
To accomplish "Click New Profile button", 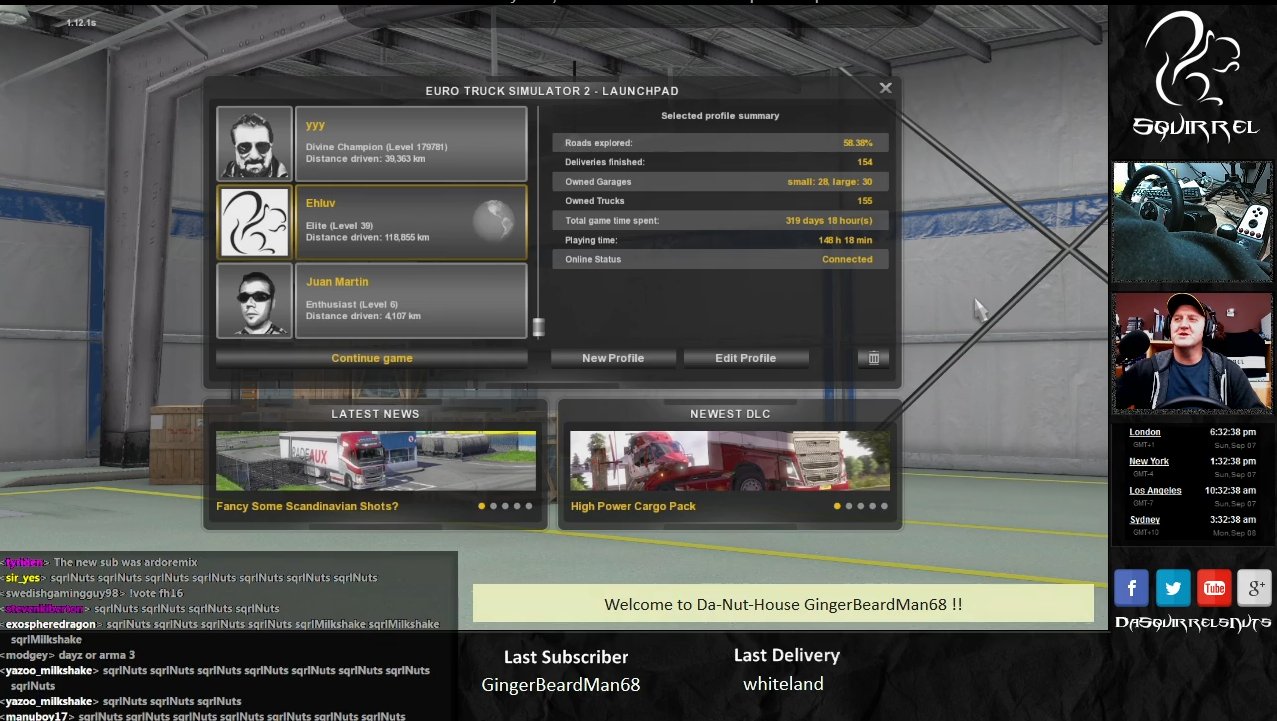I will 613,358.
